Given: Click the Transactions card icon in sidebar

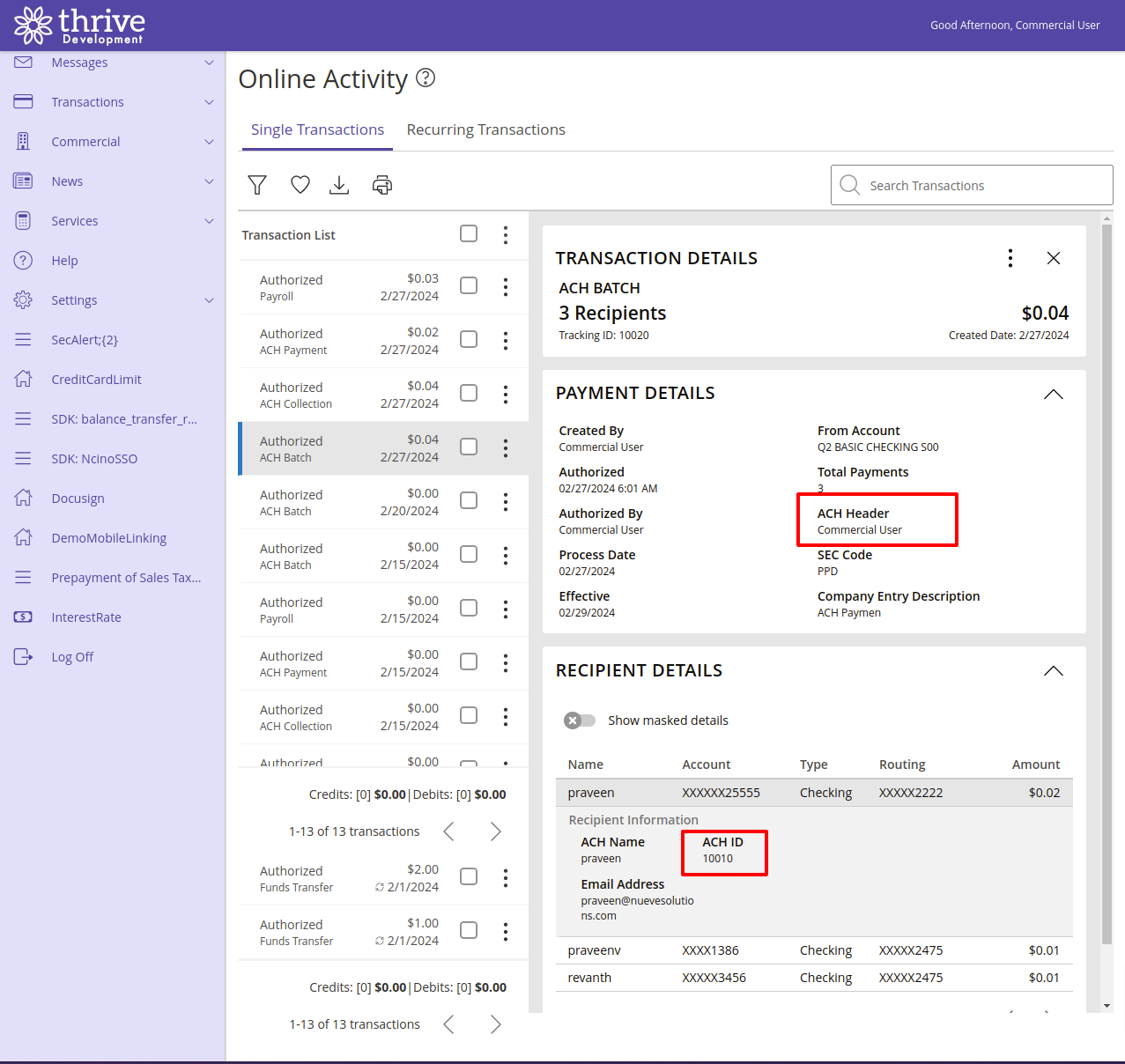Looking at the screenshot, I should pyautogui.click(x=23, y=101).
